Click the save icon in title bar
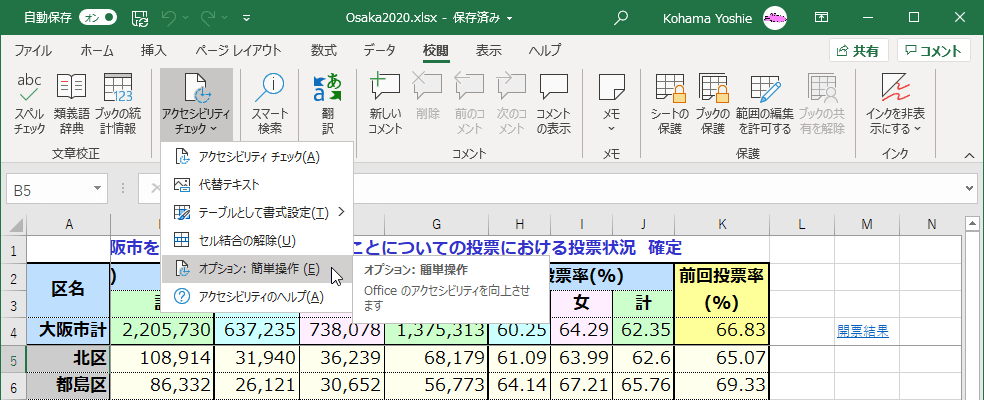The height and width of the screenshot is (400, 984). point(139,18)
